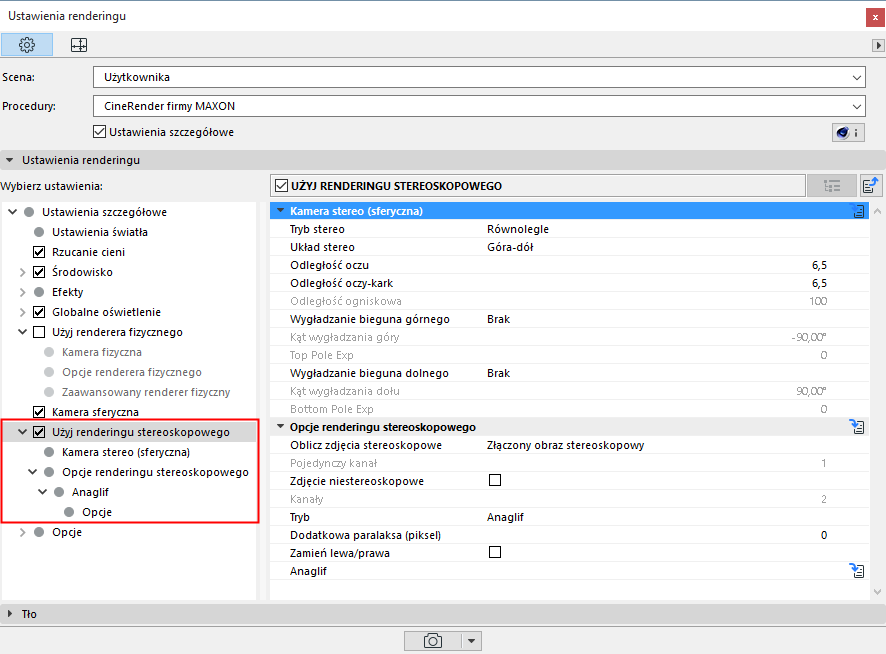The height and width of the screenshot is (654, 886).
Task: Uncheck Globalne oświetlenie checkbox
Action: [39, 312]
